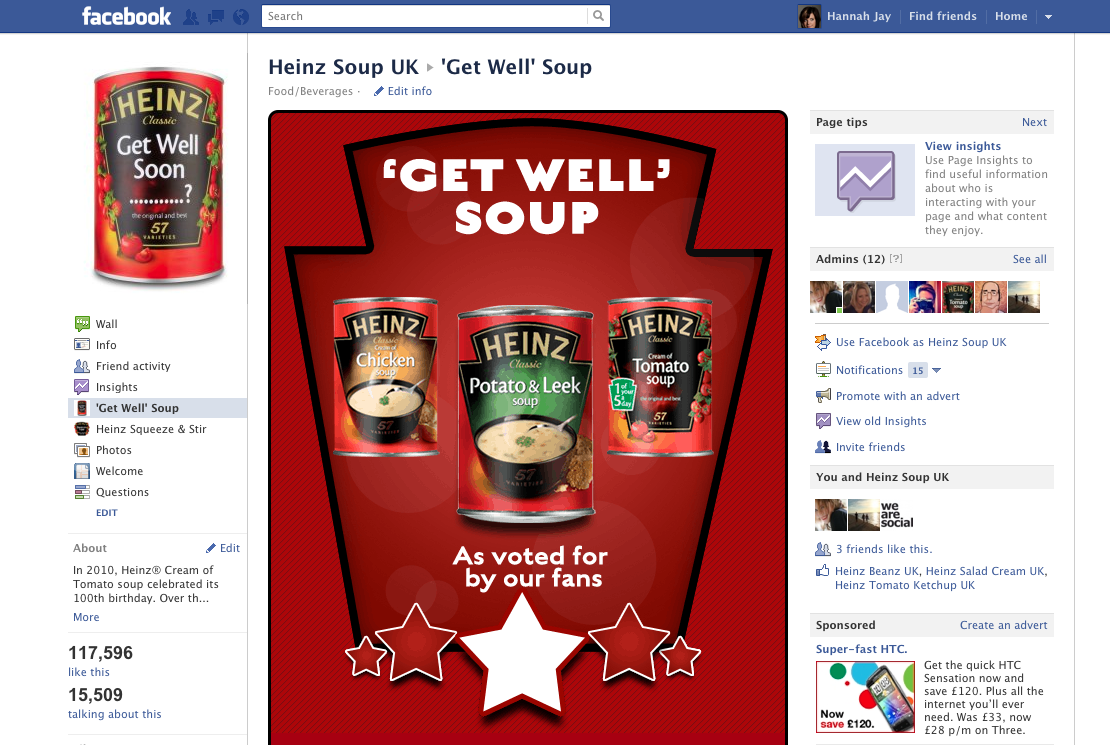The height and width of the screenshot is (745, 1110).
Task: Open the notifications globe icon
Action: coord(241,17)
